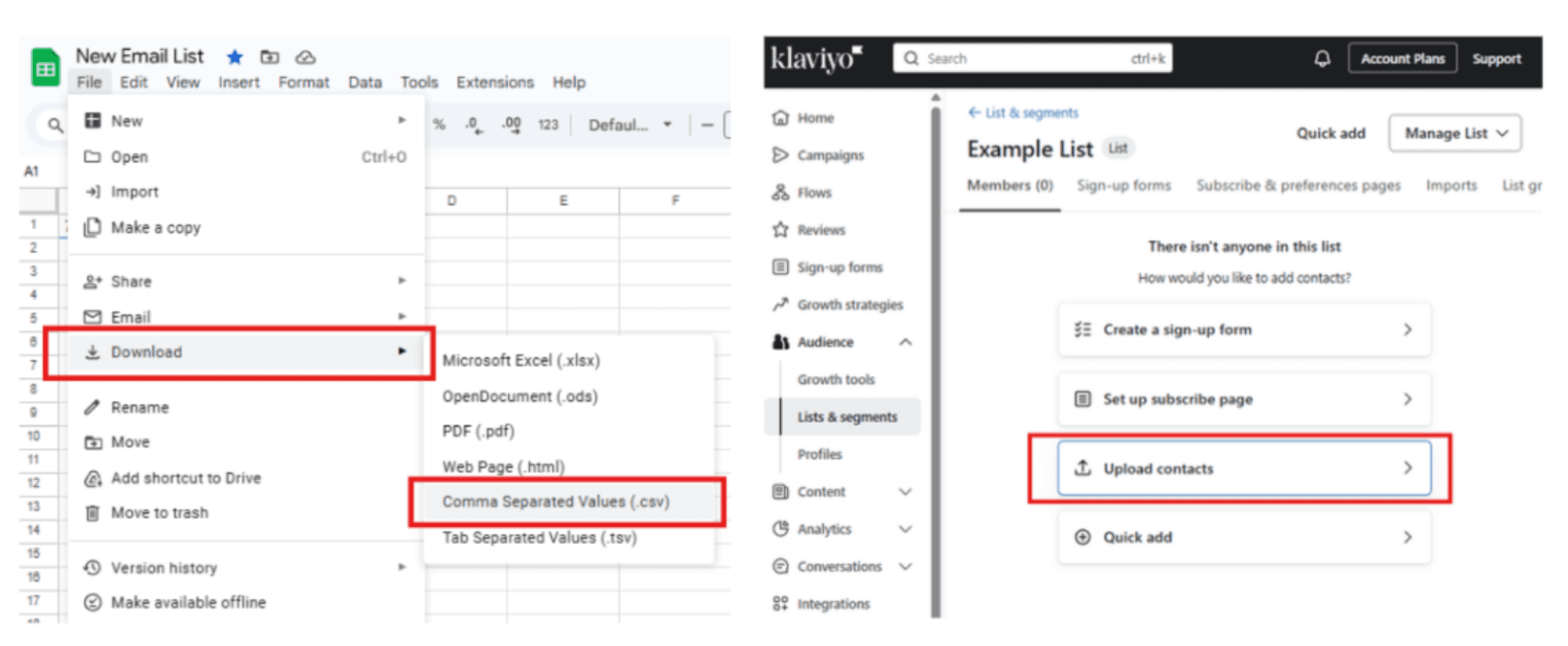Open the Default font dropdown

click(630, 125)
